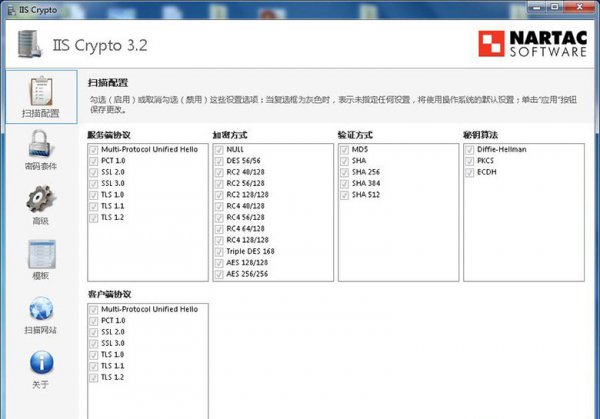Switch to the 模板 tab label

(x=41, y=276)
